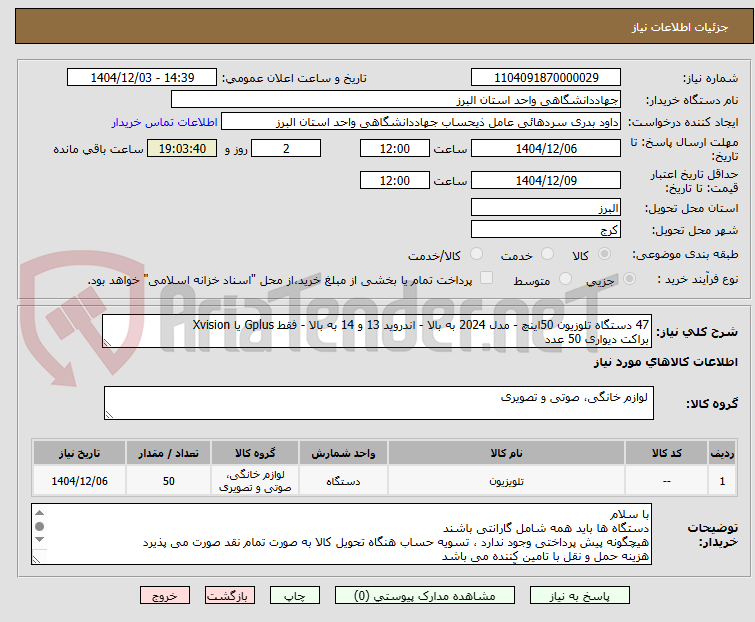The height and width of the screenshot is (622, 755).
Task: Click the price validity 12:00 time field
Action: tap(394, 180)
